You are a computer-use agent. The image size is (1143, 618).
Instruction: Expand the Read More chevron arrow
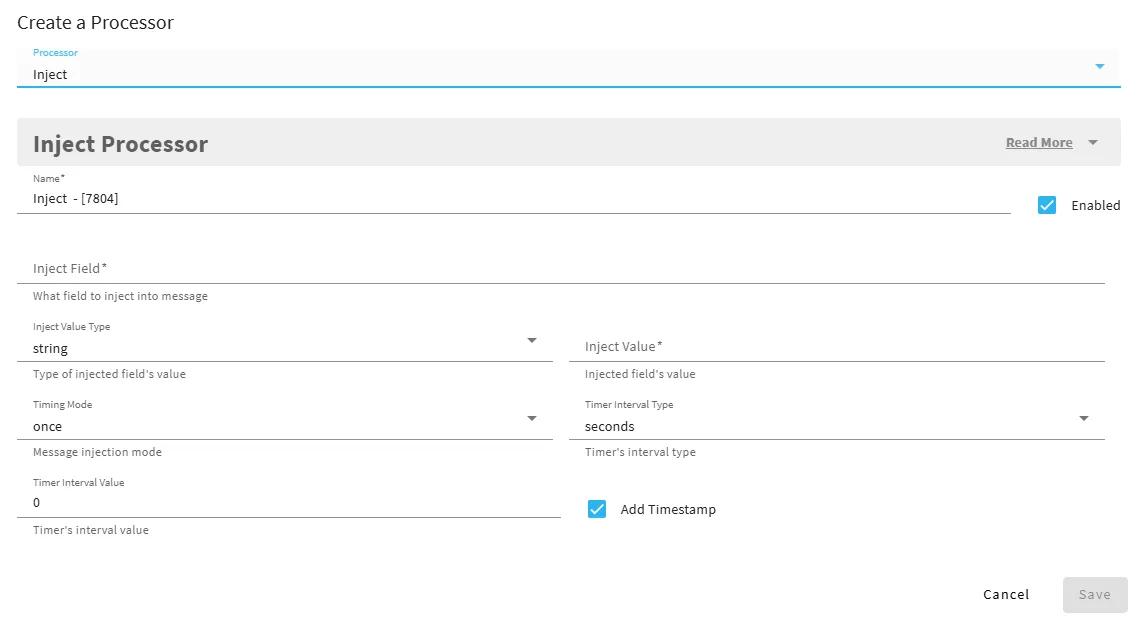point(1093,143)
